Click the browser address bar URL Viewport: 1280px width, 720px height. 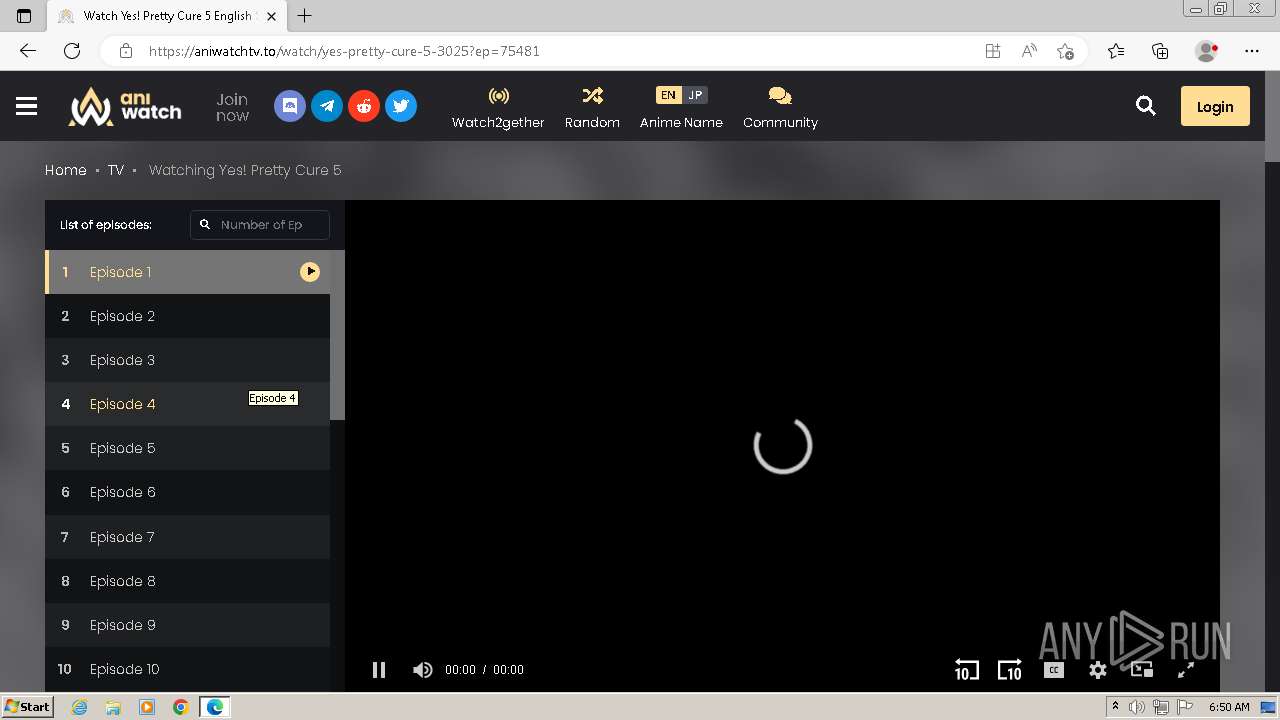pyautogui.click(x=344, y=51)
